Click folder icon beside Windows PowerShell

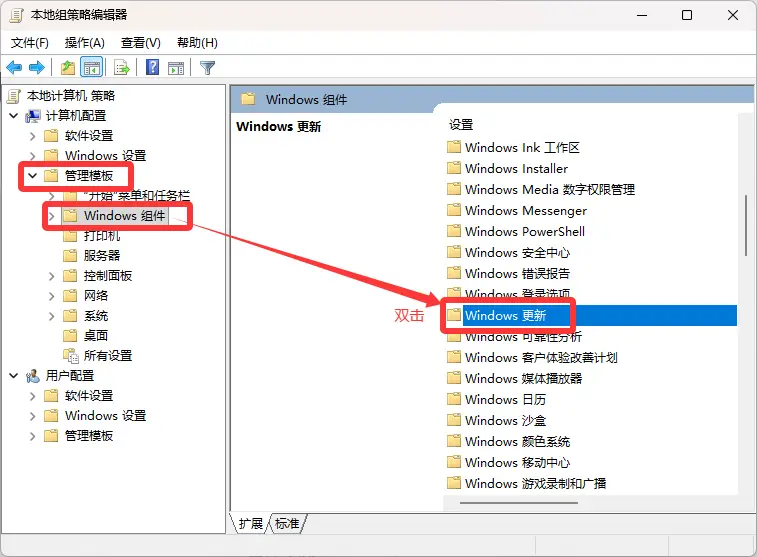454,231
